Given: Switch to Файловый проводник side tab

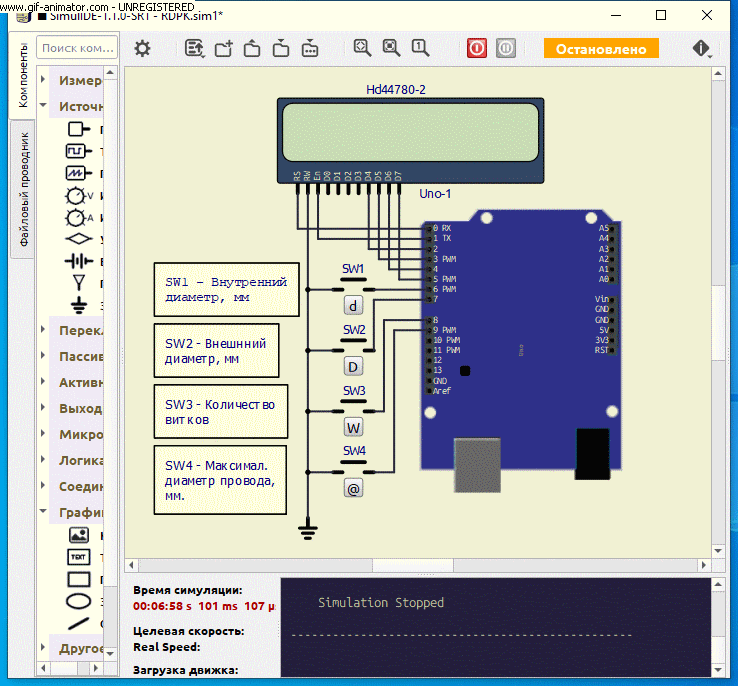Looking at the screenshot, I should (23, 189).
